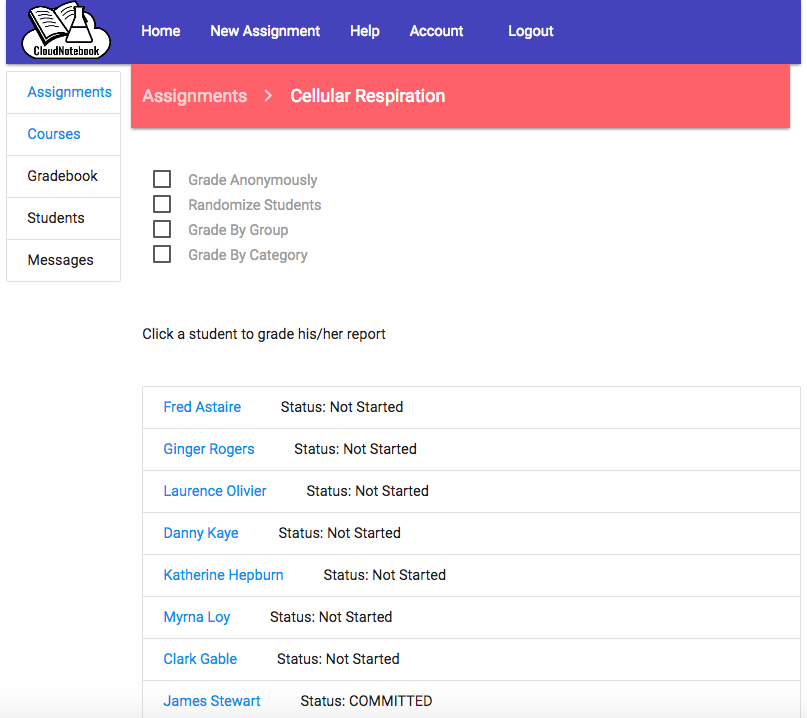Click Myrna Loy's Not Started status
Screen dimensions: 807x718
pyautogui.click(x=331, y=617)
